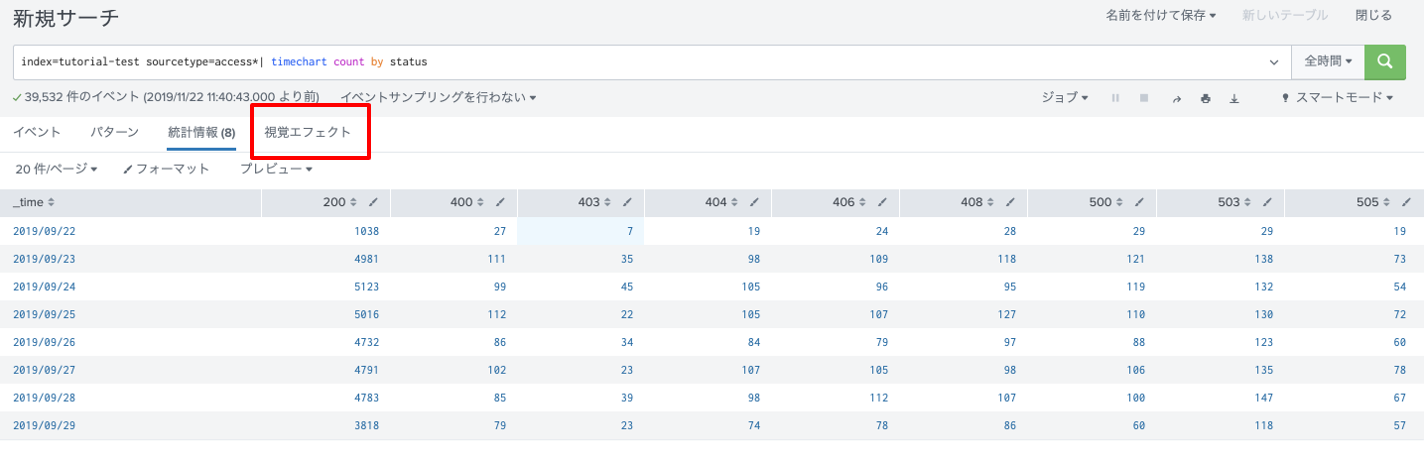The image size is (1424, 459).
Task: Run the search with green magnifier button
Action: coord(1385,62)
